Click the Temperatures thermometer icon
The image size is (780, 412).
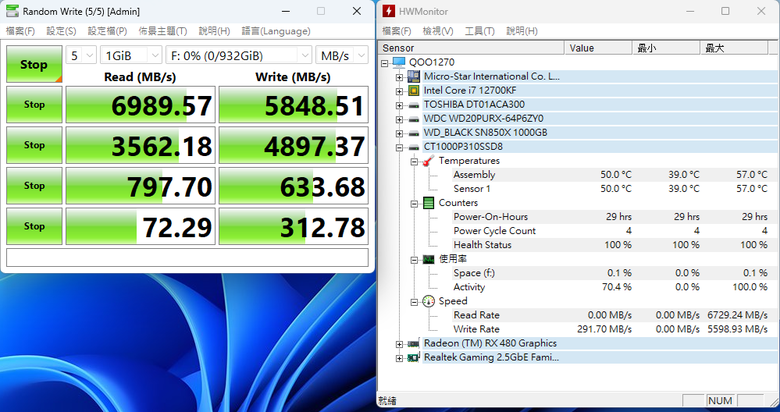click(x=428, y=161)
